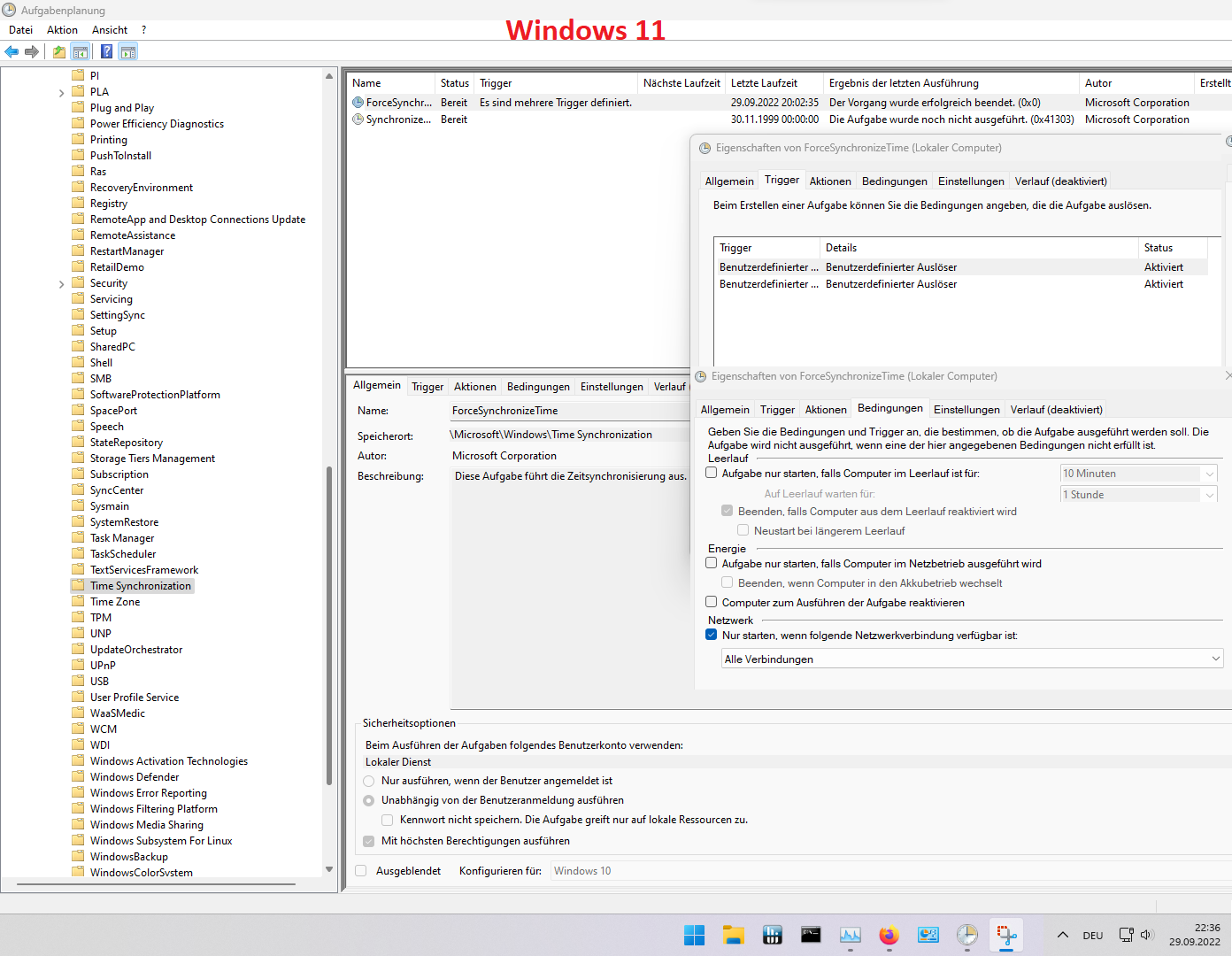Open File Explorer from the taskbar
The image size is (1232, 956).
click(x=733, y=935)
